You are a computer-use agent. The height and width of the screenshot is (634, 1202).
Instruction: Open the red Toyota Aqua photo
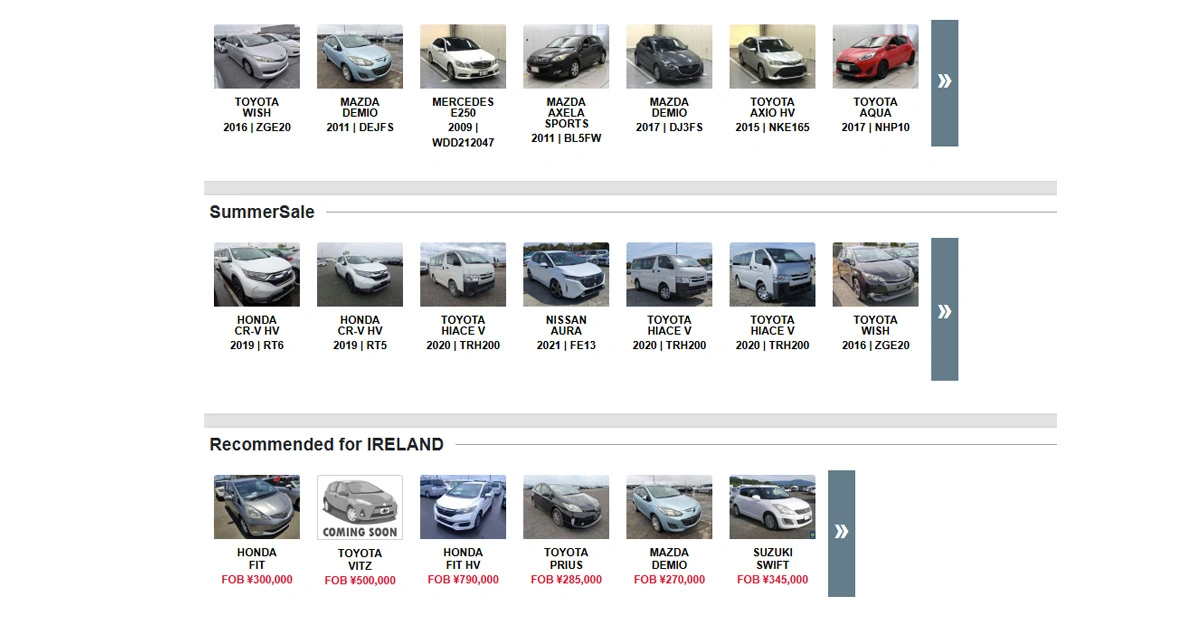(x=875, y=57)
